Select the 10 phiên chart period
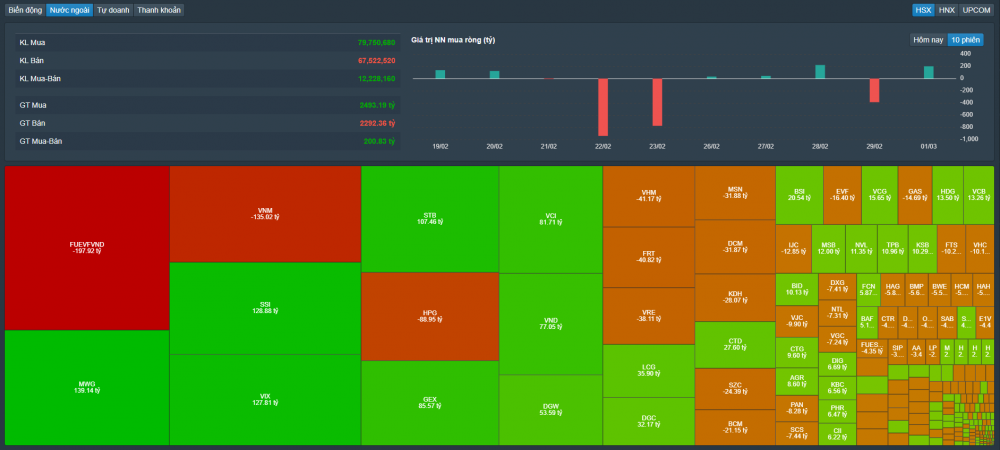Image resolution: width=1000 pixels, height=450 pixels. pyautogui.click(x=965, y=40)
